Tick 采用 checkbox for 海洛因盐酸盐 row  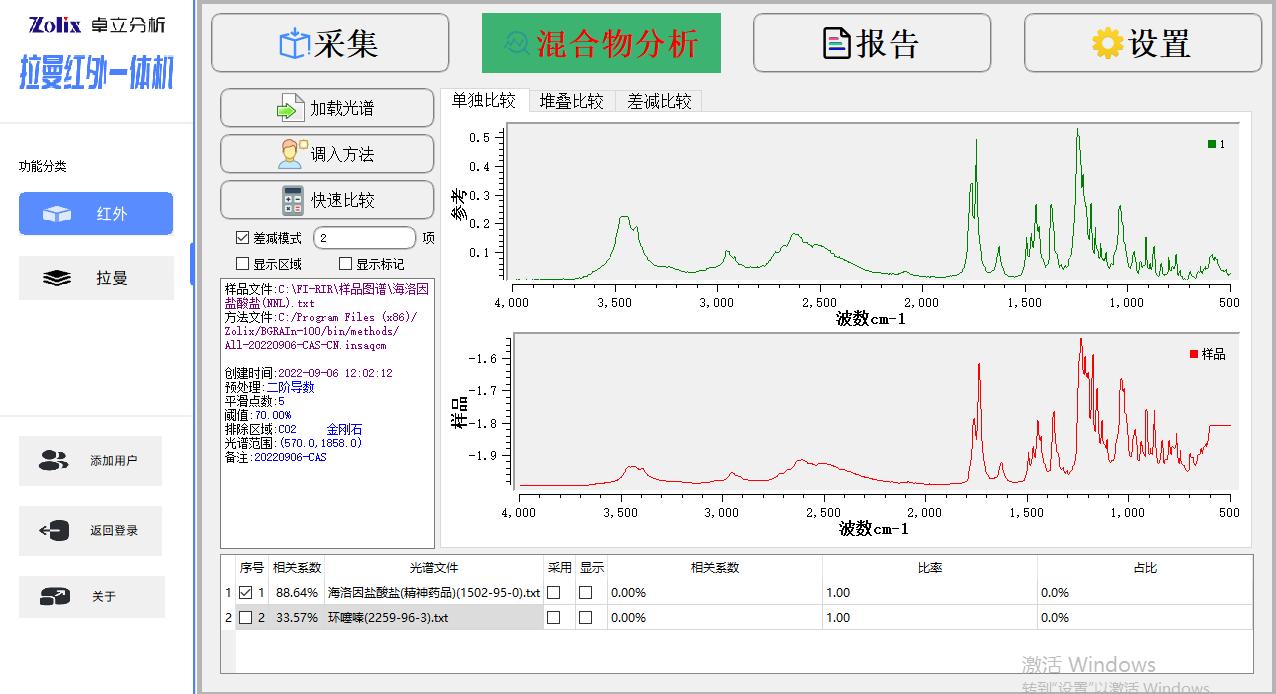coord(553,592)
